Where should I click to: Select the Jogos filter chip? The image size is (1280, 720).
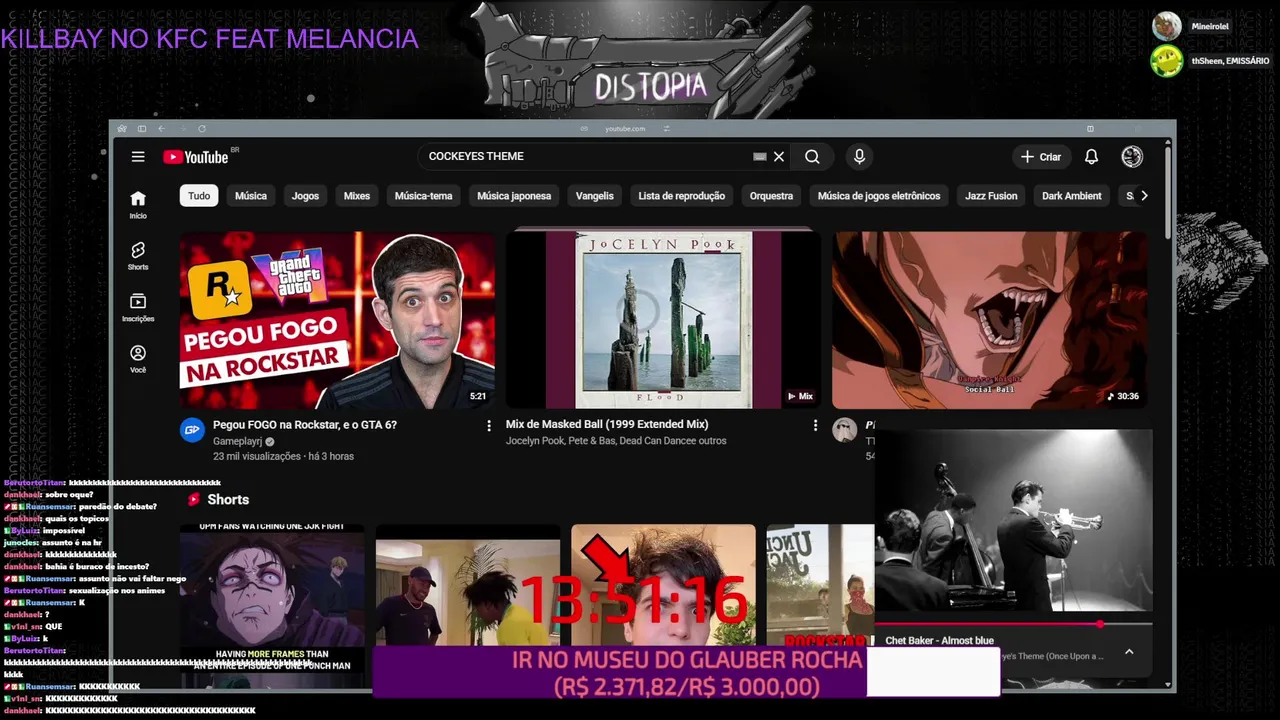pyautogui.click(x=305, y=196)
